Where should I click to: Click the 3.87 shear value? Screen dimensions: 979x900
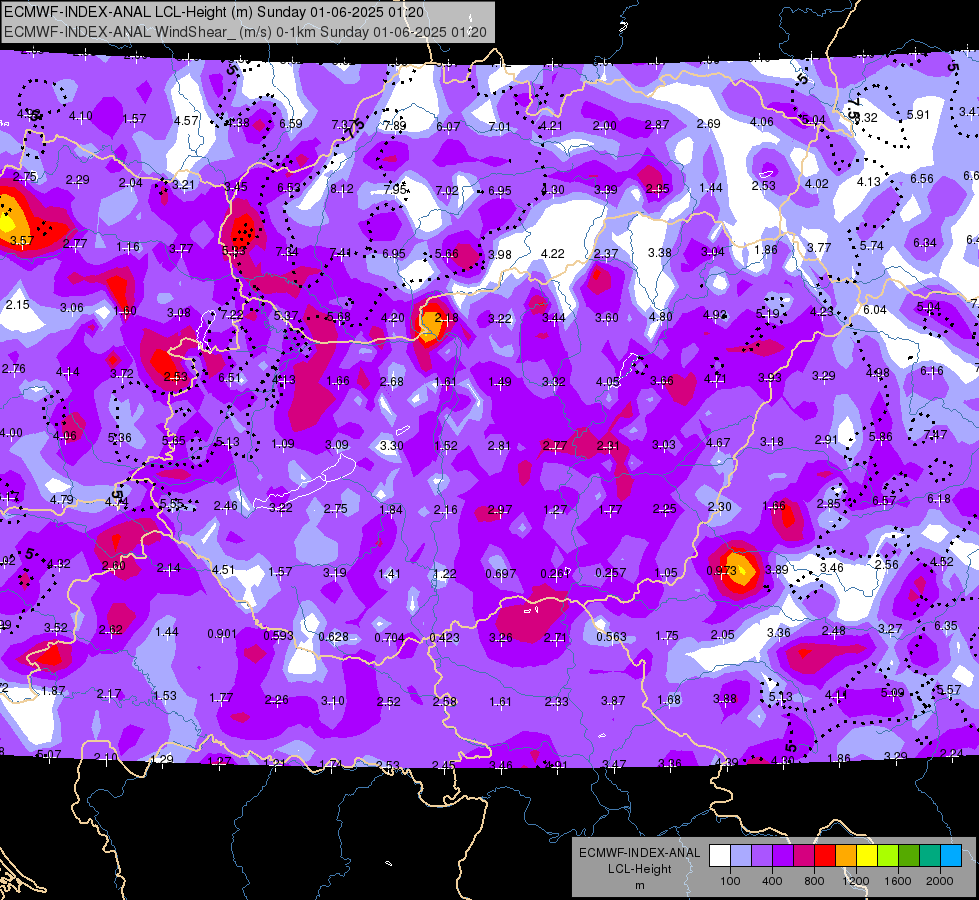613,701
